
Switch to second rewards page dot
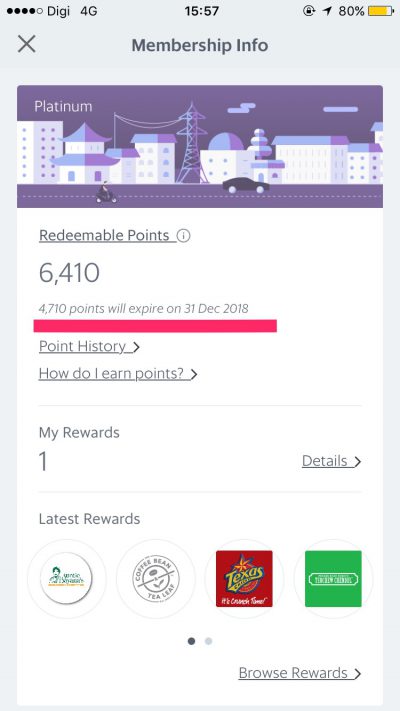click(208, 641)
